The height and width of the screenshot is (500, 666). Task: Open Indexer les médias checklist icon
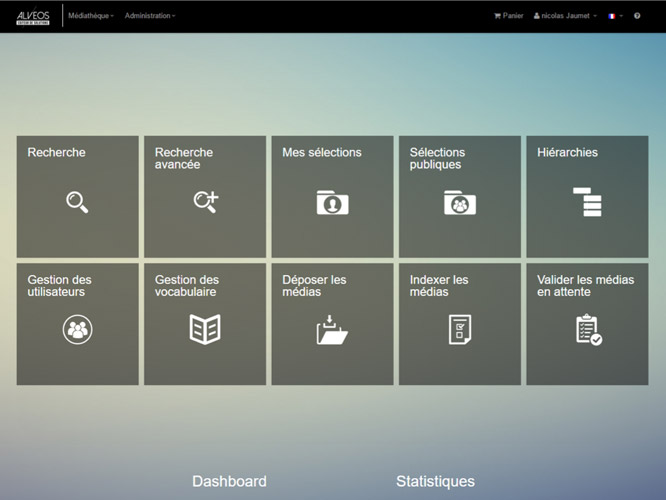[459, 329]
